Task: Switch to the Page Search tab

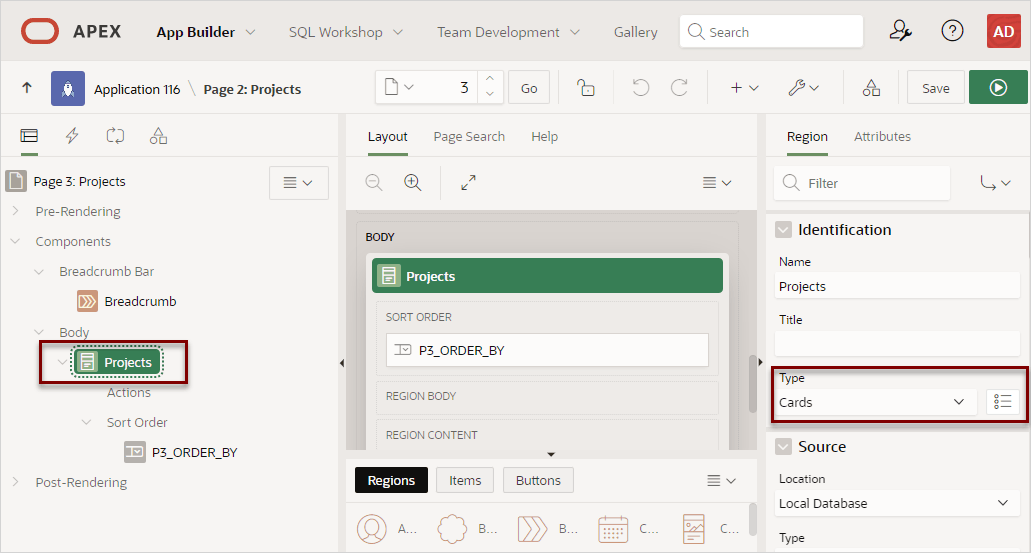Action: tap(469, 136)
